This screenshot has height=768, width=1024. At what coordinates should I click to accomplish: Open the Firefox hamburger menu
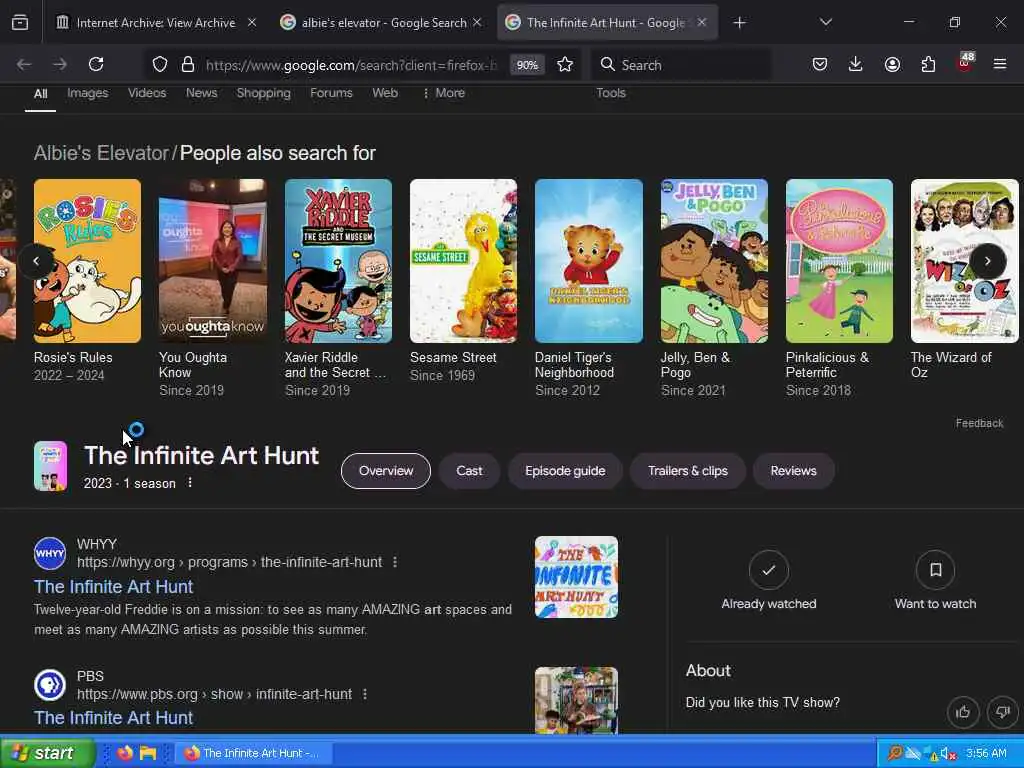(x=1000, y=64)
